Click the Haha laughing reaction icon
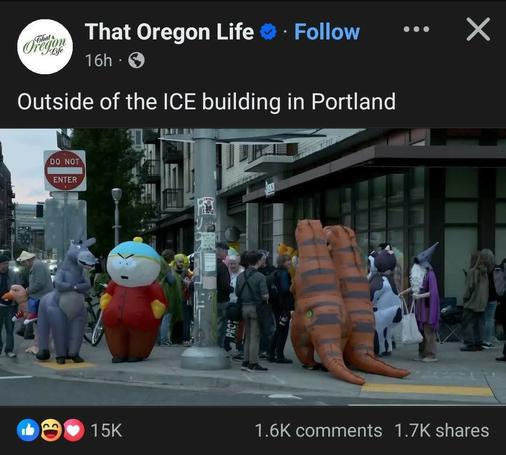 point(51,430)
